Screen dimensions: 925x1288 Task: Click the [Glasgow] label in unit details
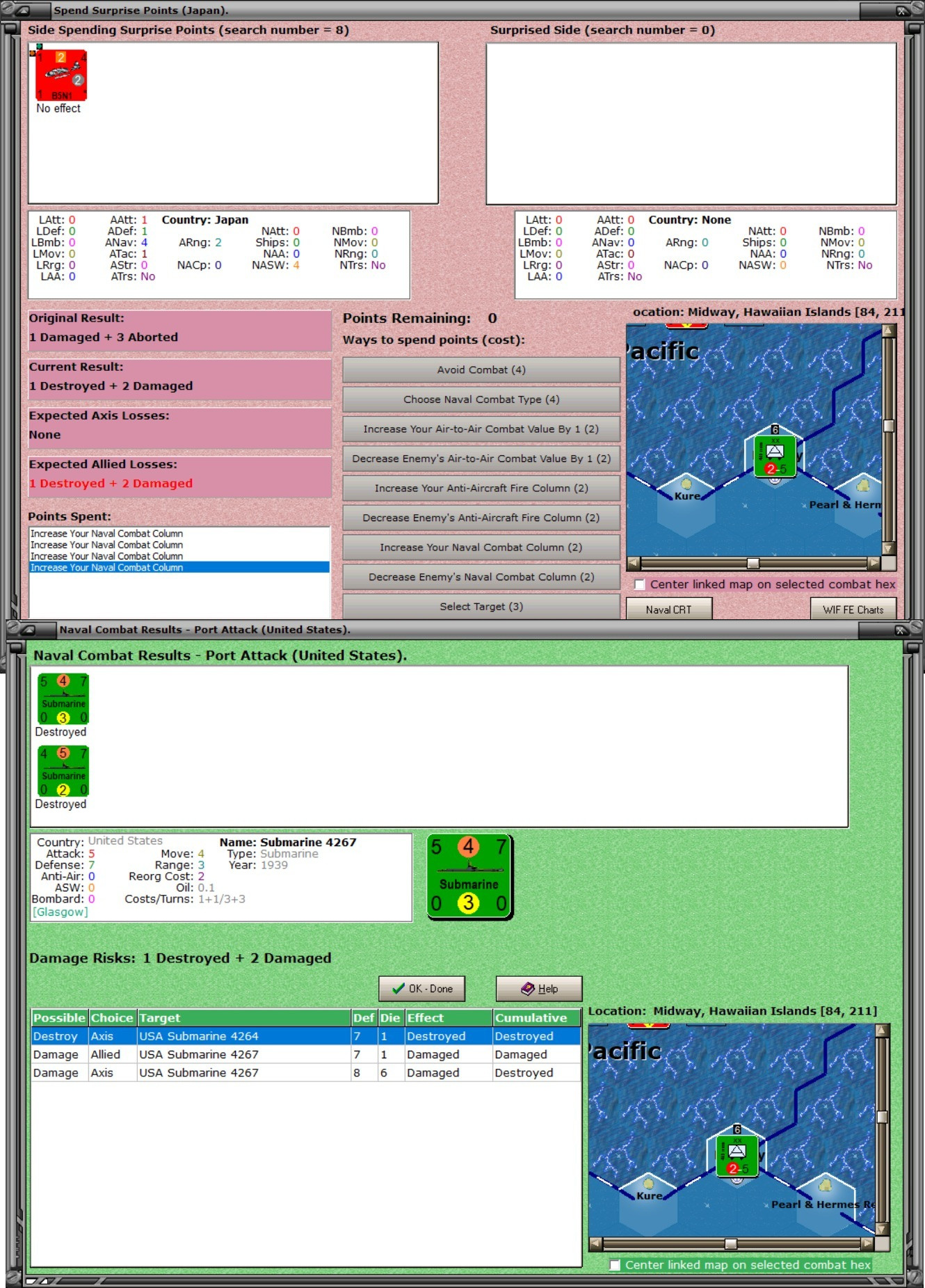tap(61, 912)
